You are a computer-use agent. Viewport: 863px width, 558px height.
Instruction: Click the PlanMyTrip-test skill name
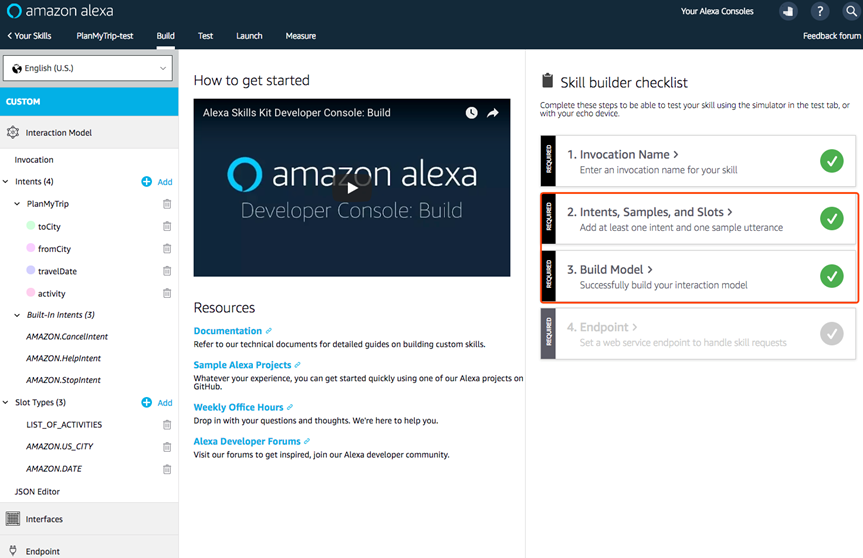[105, 36]
